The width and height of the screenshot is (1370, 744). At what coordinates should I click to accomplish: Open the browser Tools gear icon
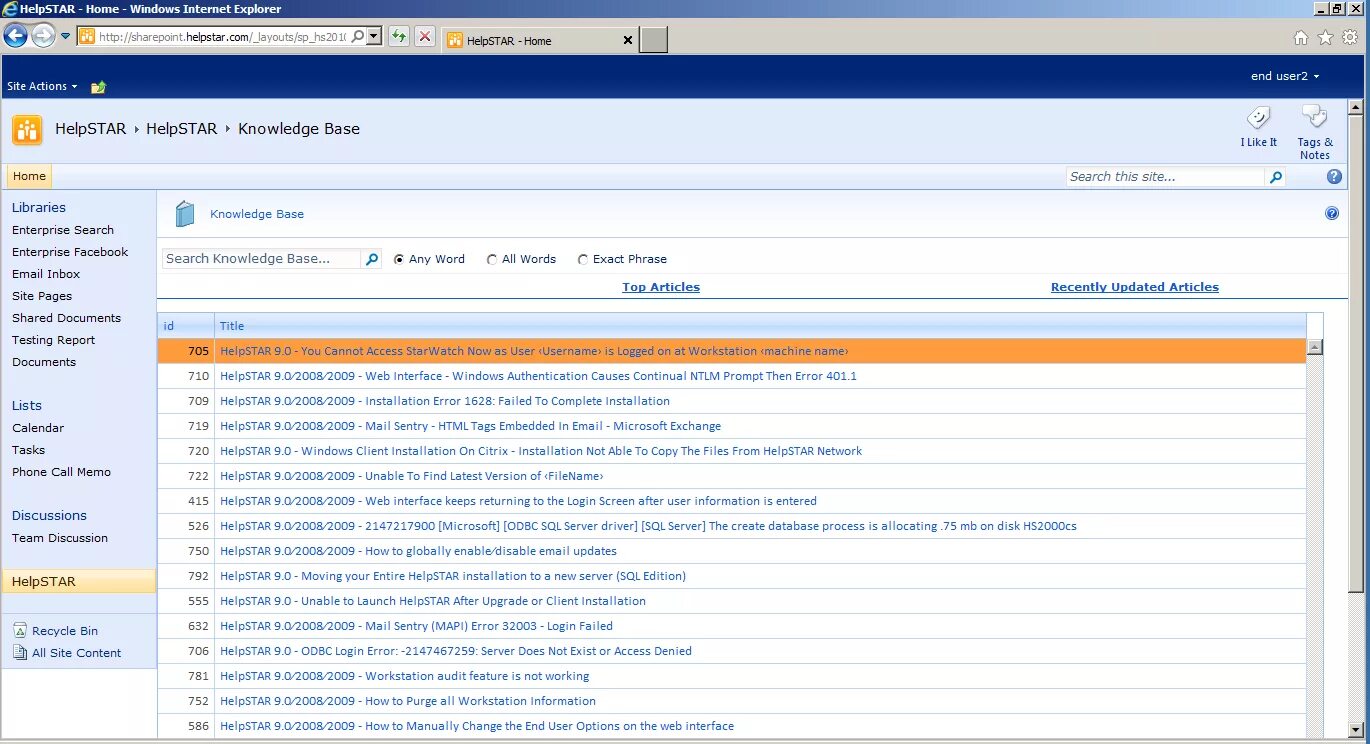[x=1350, y=37]
